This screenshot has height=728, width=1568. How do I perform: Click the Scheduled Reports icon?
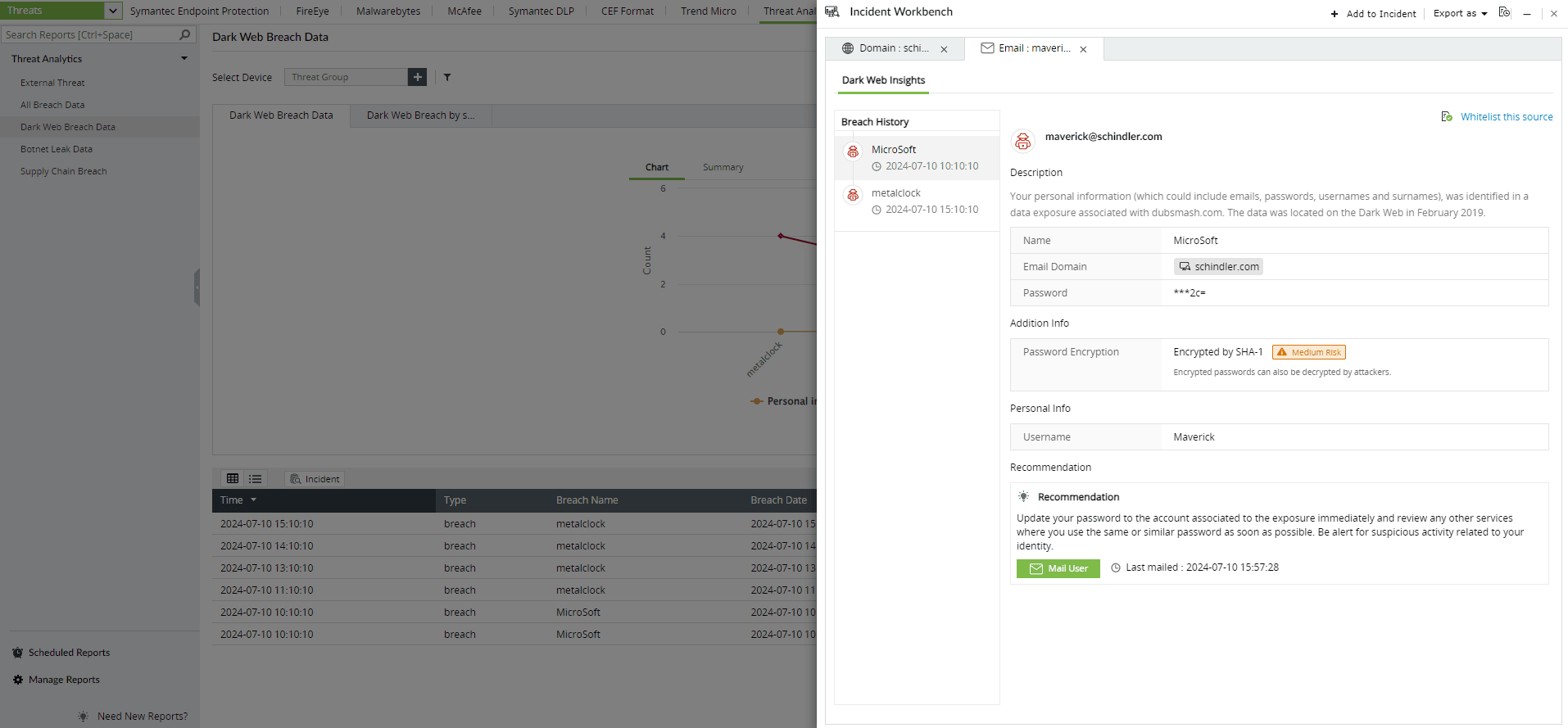click(x=17, y=653)
